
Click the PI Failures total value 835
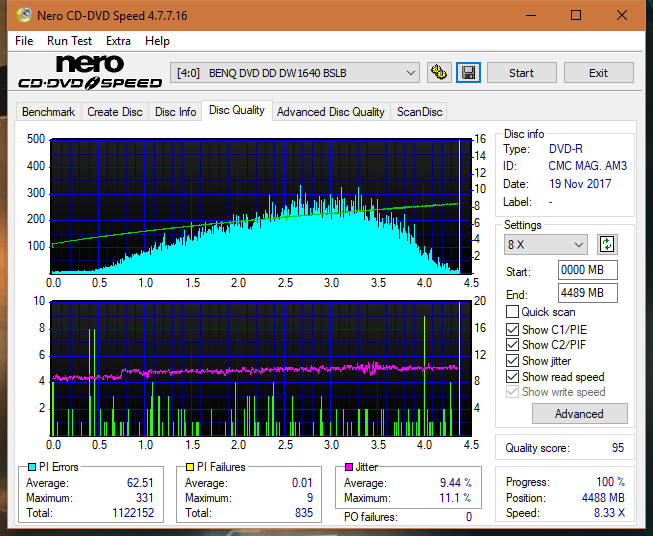(304, 513)
